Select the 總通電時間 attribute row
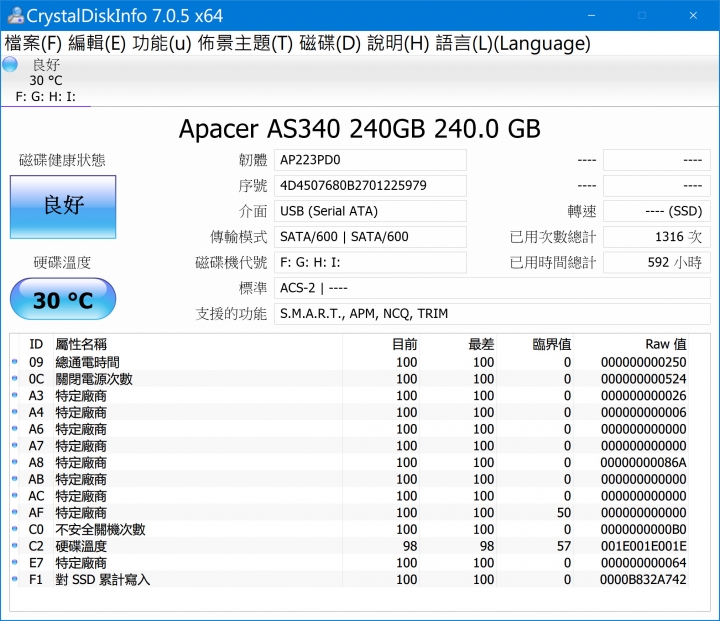The height and width of the screenshot is (621, 720). click(x=349, y=362)
